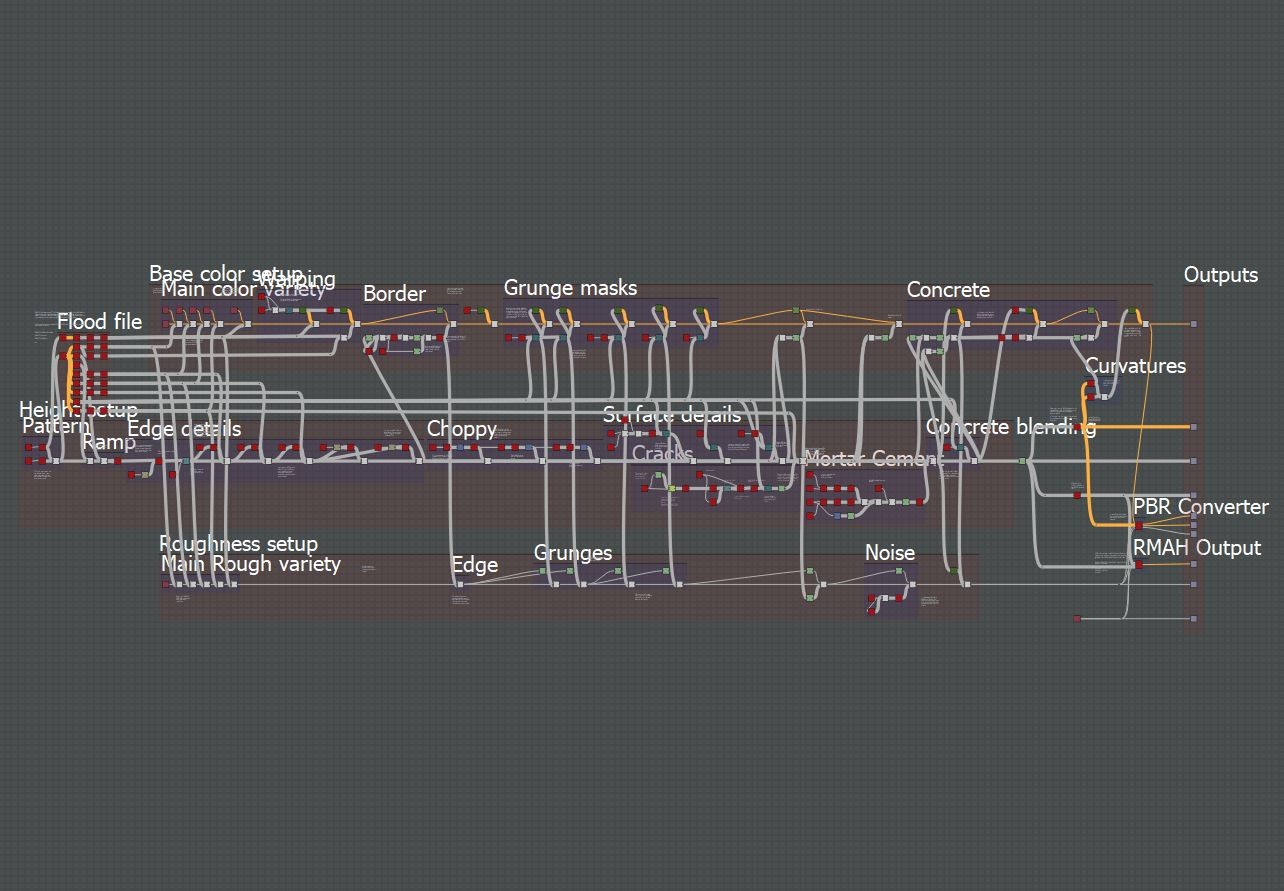
Task: Click the "Noise" frame title
Action: click(890, 553)
